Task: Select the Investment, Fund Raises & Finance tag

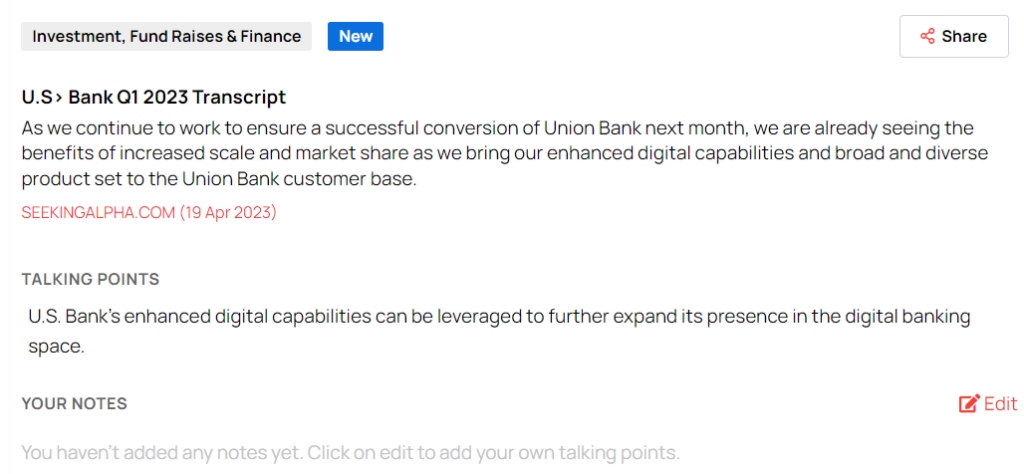Action: click(166, 36)
